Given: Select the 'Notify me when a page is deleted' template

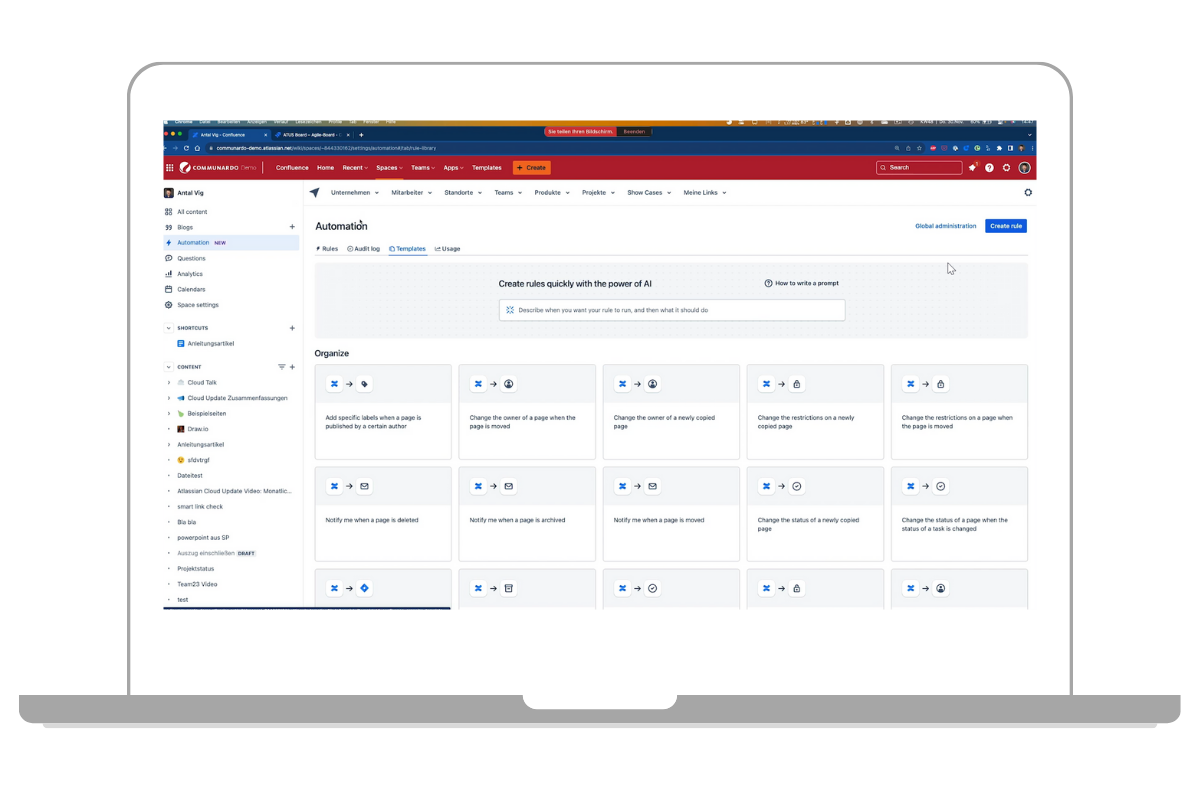Looking at the screenshot, I should coord(383,513).
